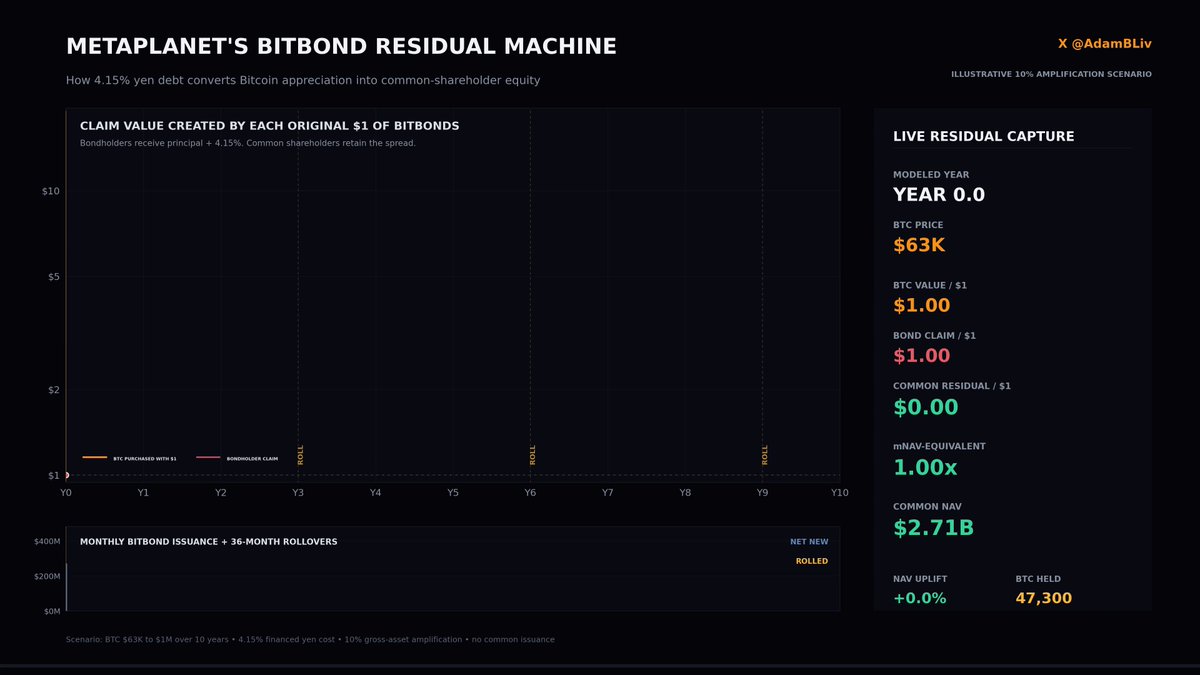Click the ROLL marker at Y3
1200x675 pixels.
tap(300, 455)
